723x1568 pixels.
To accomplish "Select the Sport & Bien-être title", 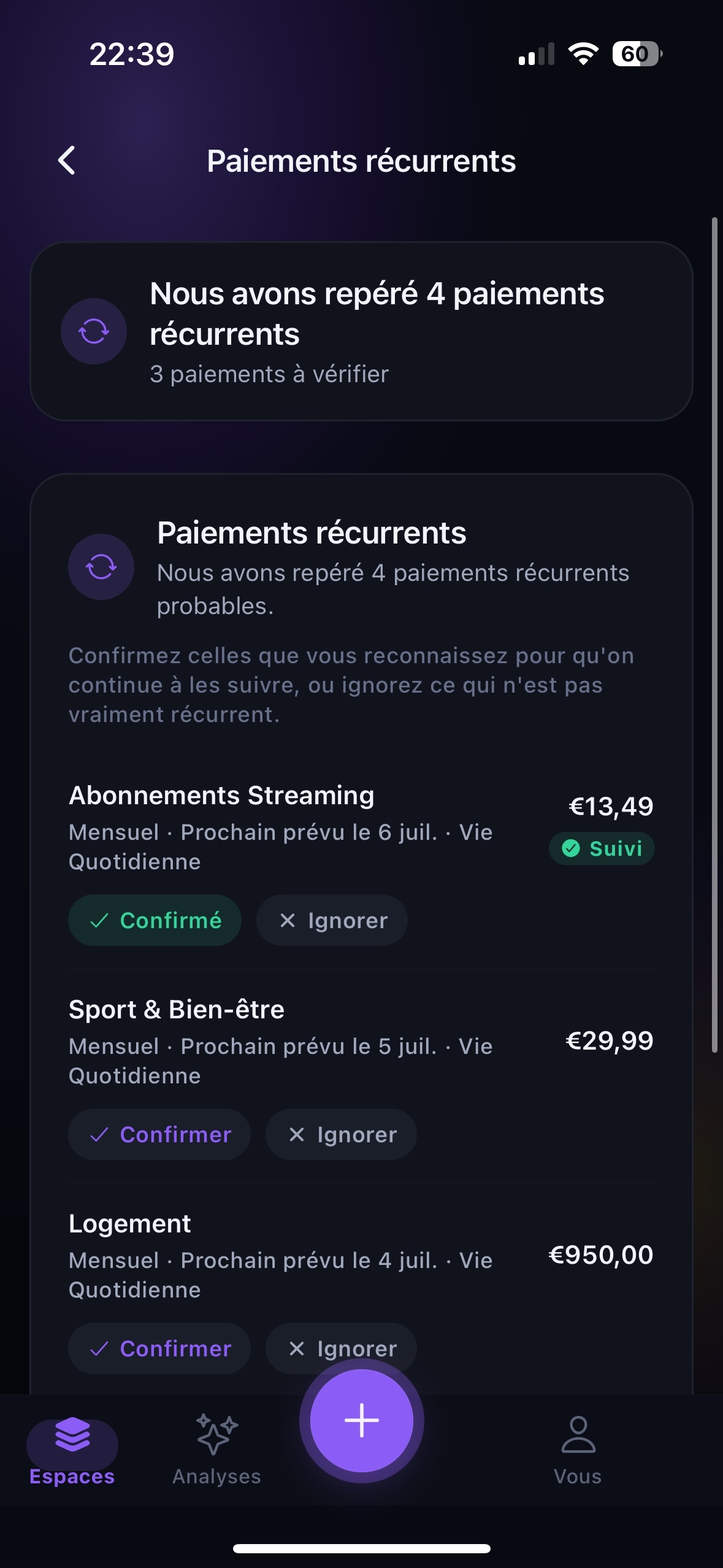I will [177, 1009].
